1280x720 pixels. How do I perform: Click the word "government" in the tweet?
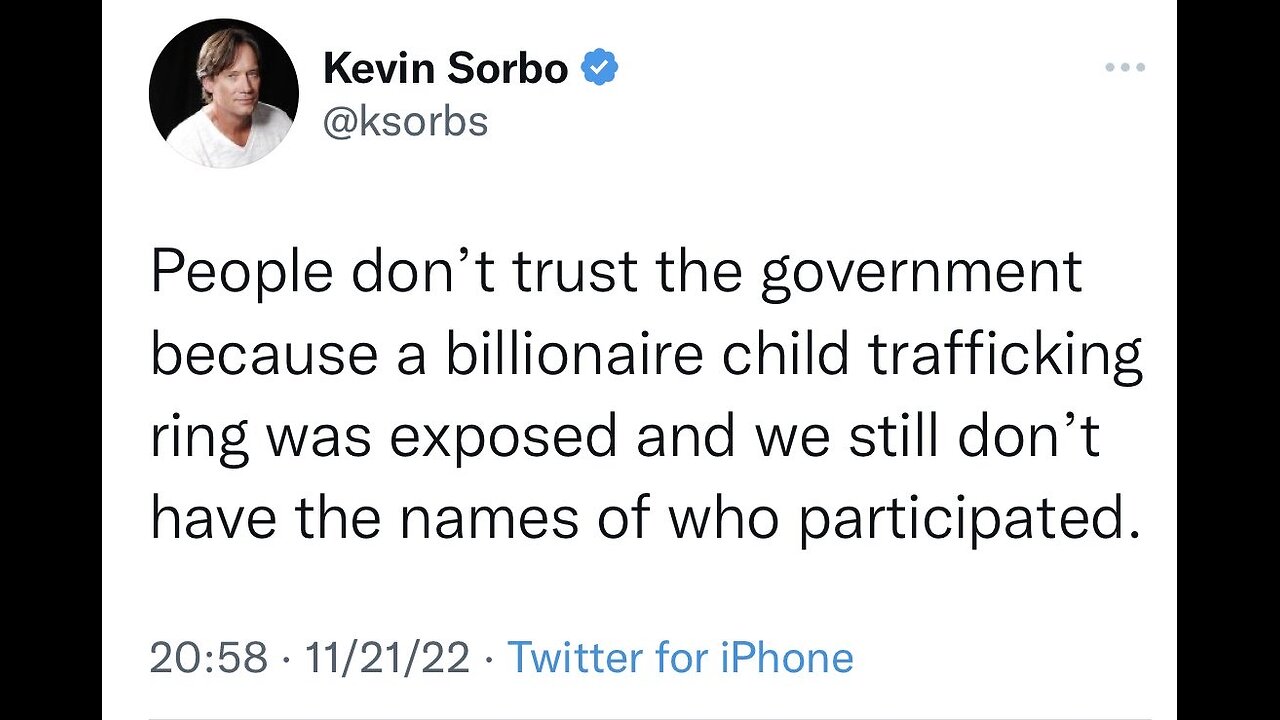(x=921, y=273)
